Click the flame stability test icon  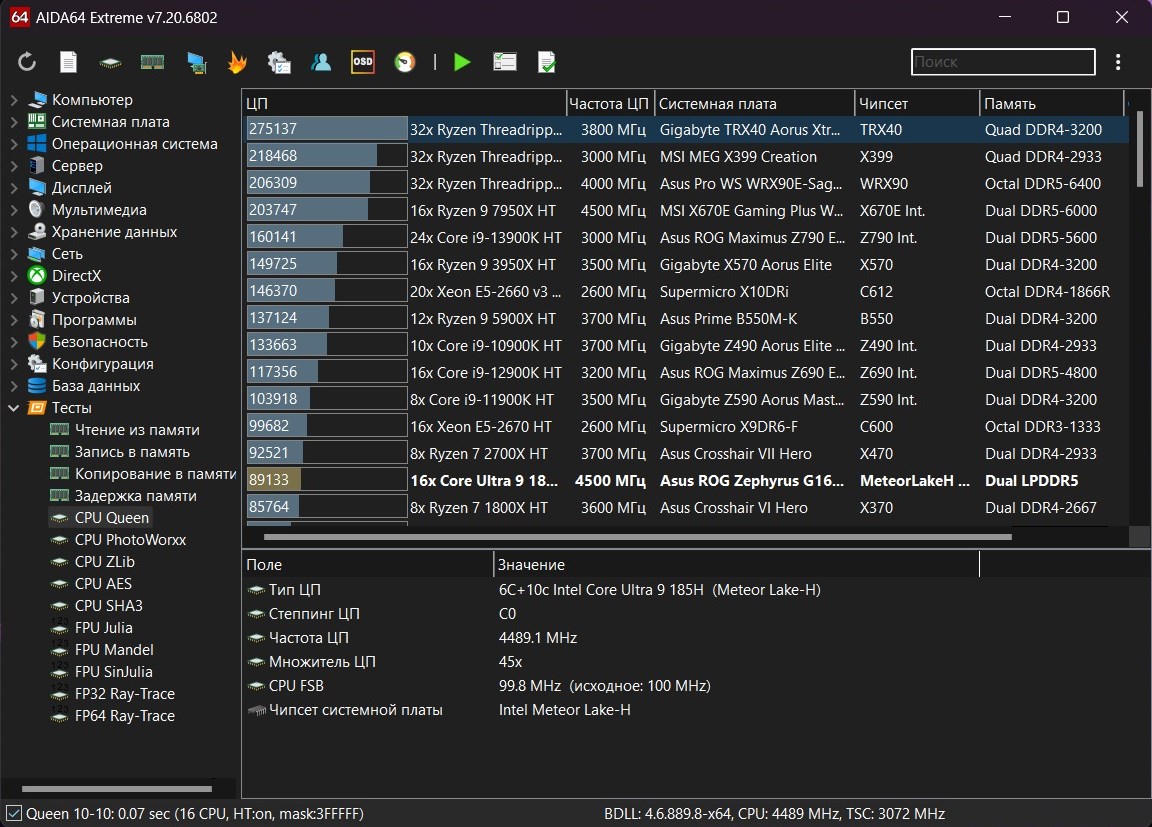[237, 62]
